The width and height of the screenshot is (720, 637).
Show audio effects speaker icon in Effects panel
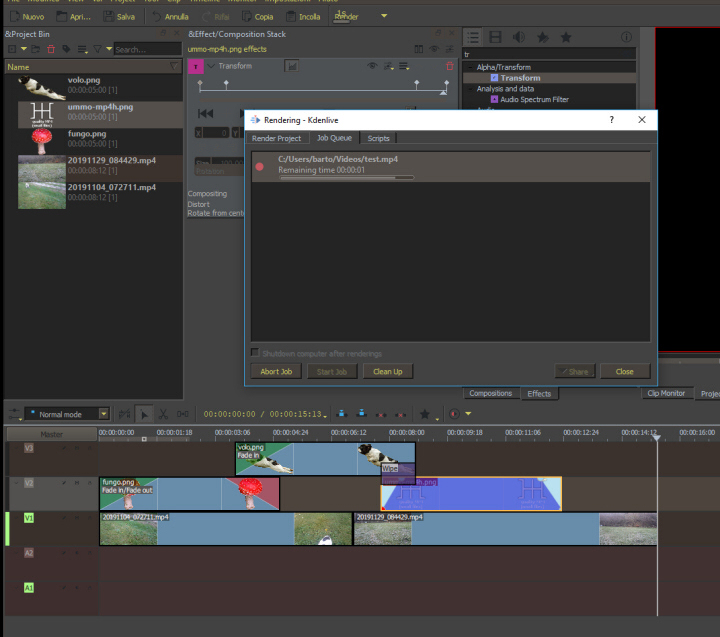(x=519, y=37)
